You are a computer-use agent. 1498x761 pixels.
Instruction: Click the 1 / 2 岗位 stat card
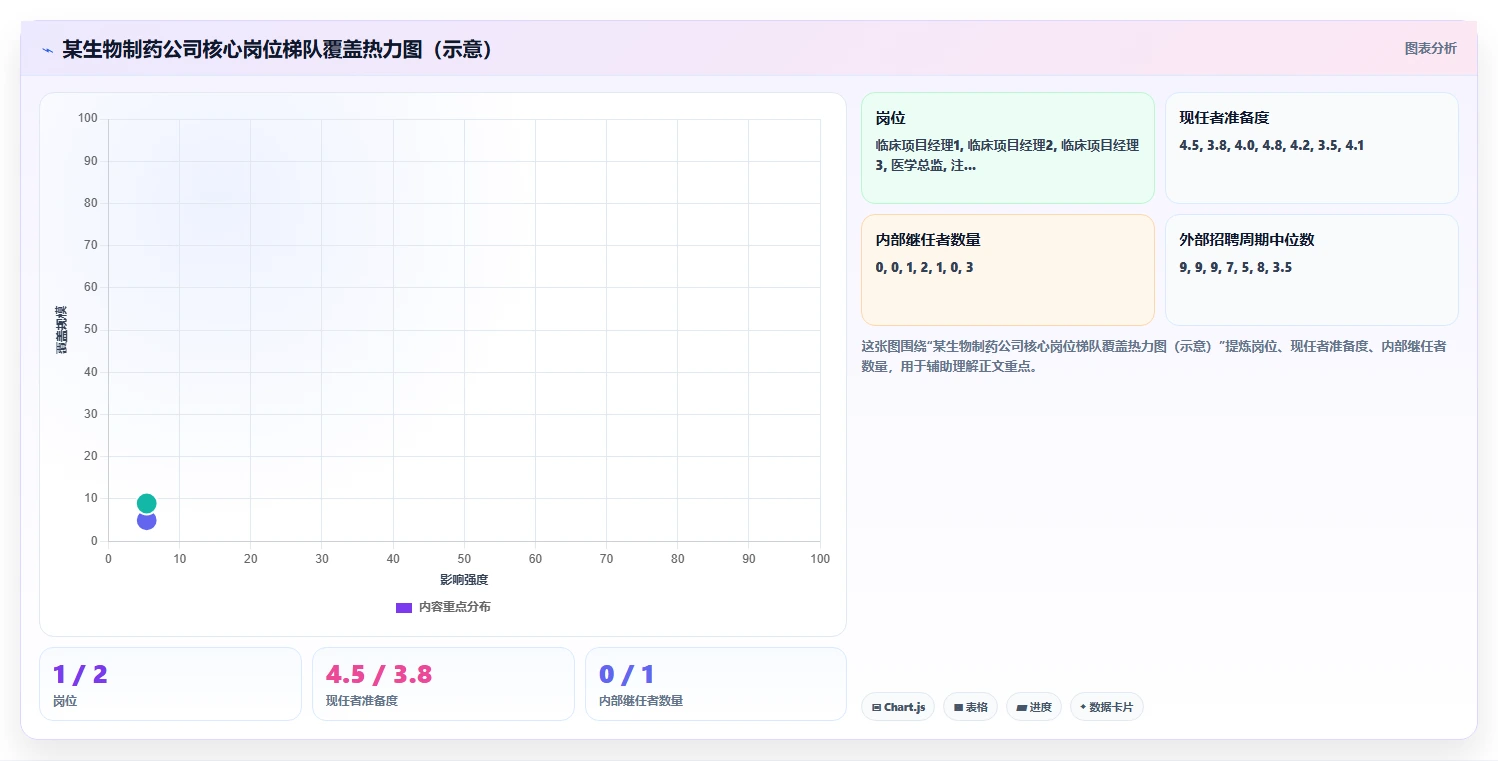click(170, 684)
